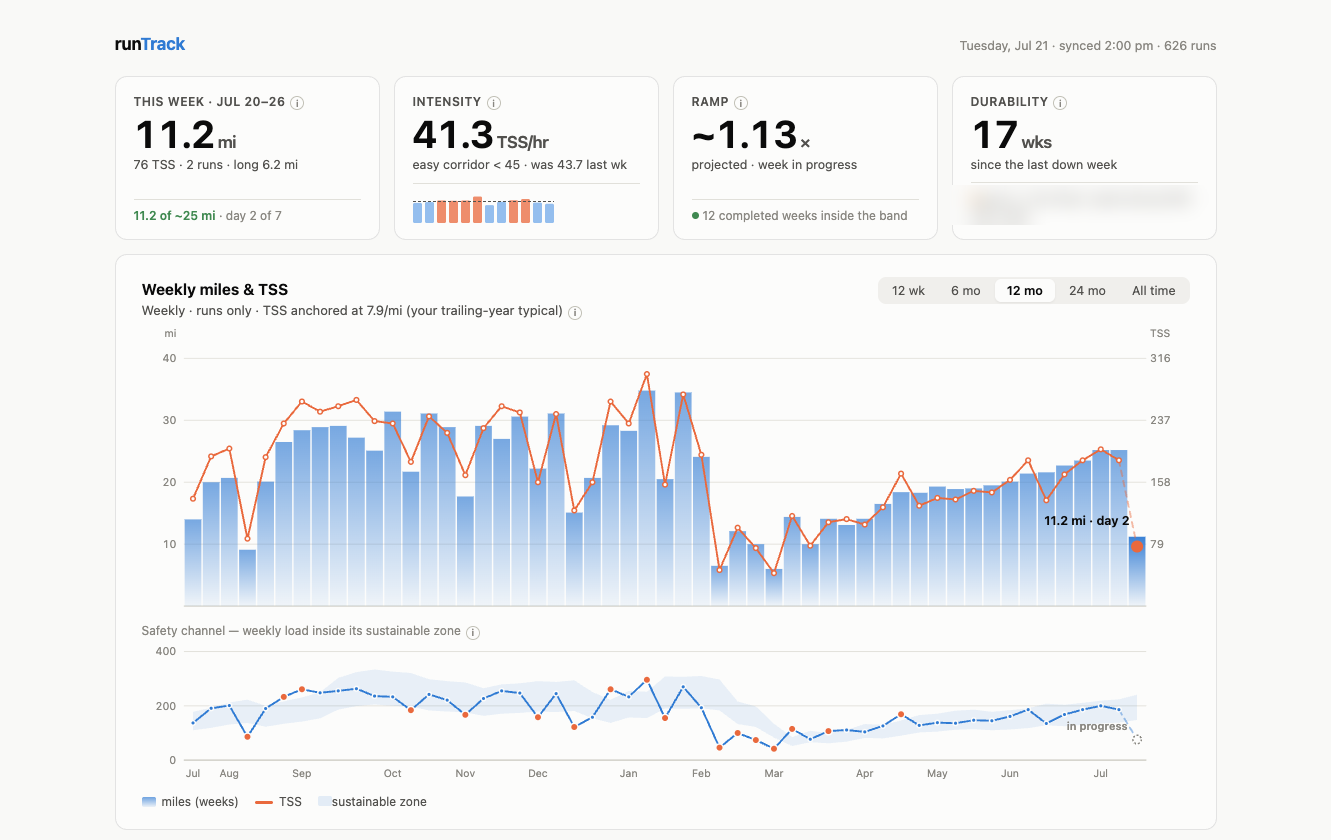1331x840 pixels.
Task: Toggle sustainable zone legend entry
Action: pyautogui.click(x=372, y=802)
